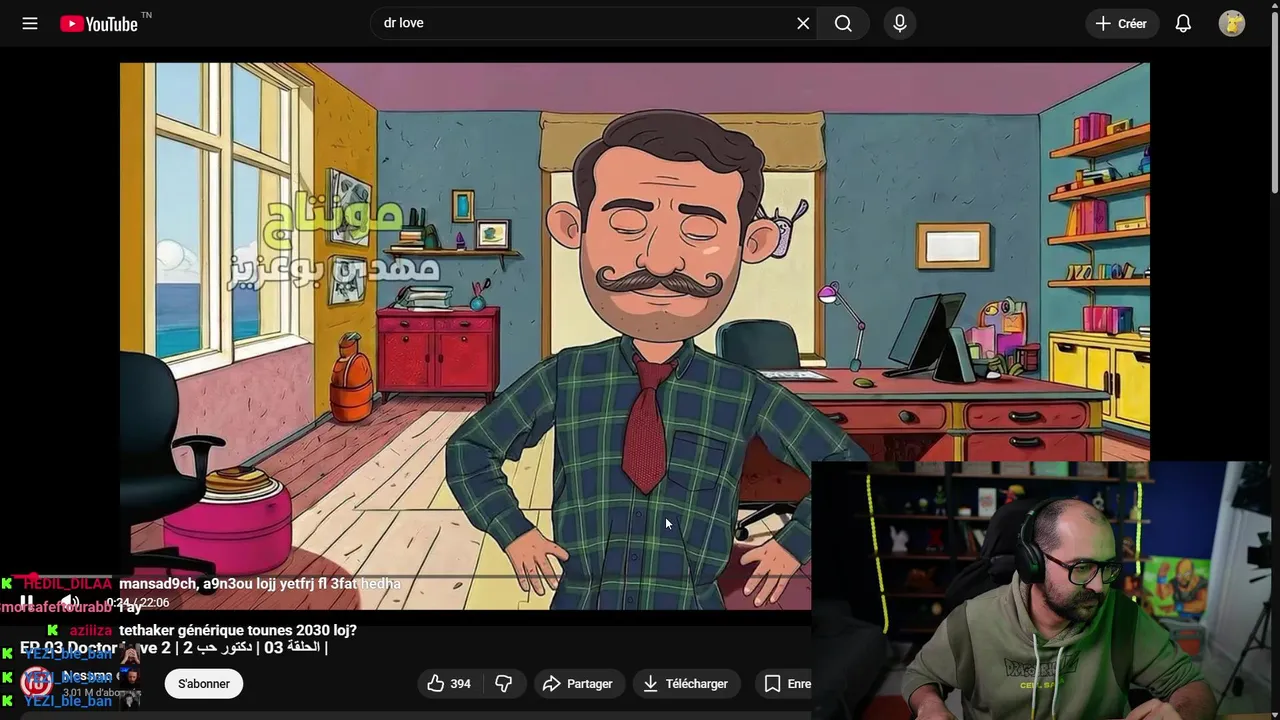Click the video title ending 'الحلقة 03'
The height and width of the screenshot is (720, 1280).
(174, 648)
